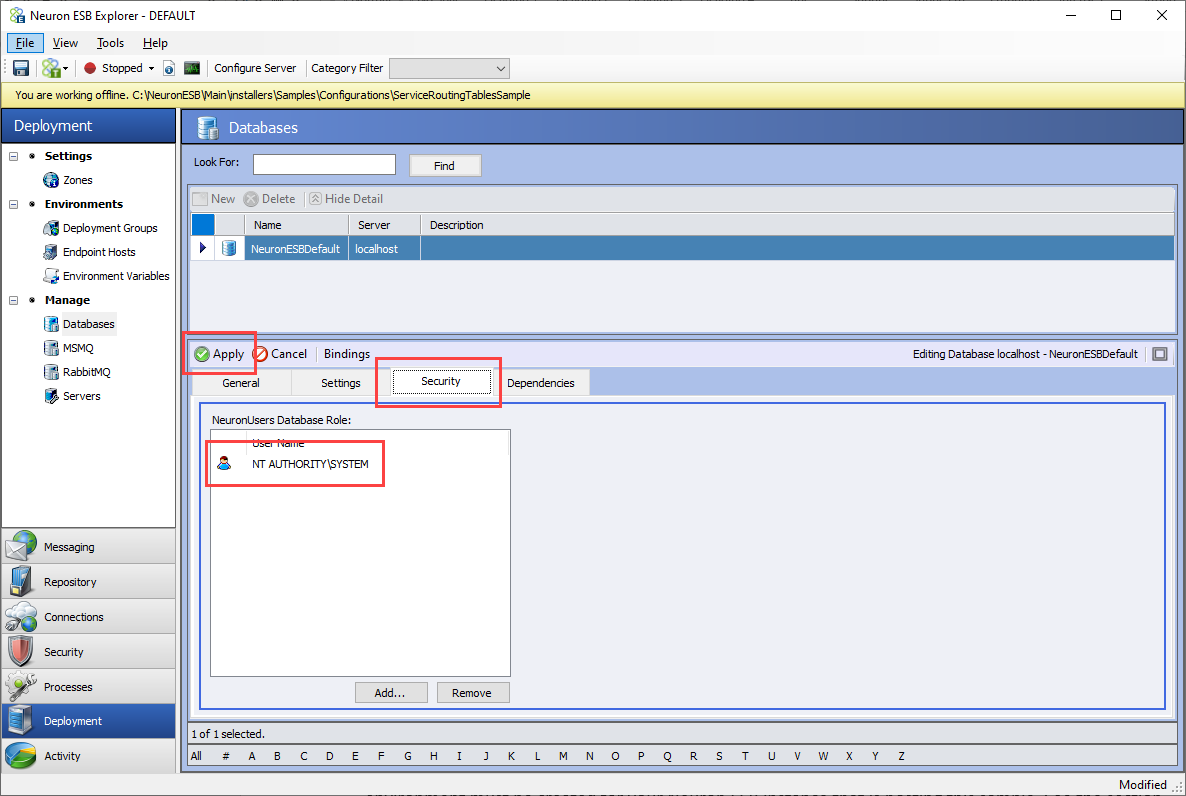Screen dimensions: 1186x796
Task: Click the Save icon in the toolbar
Action: (20, 68)
